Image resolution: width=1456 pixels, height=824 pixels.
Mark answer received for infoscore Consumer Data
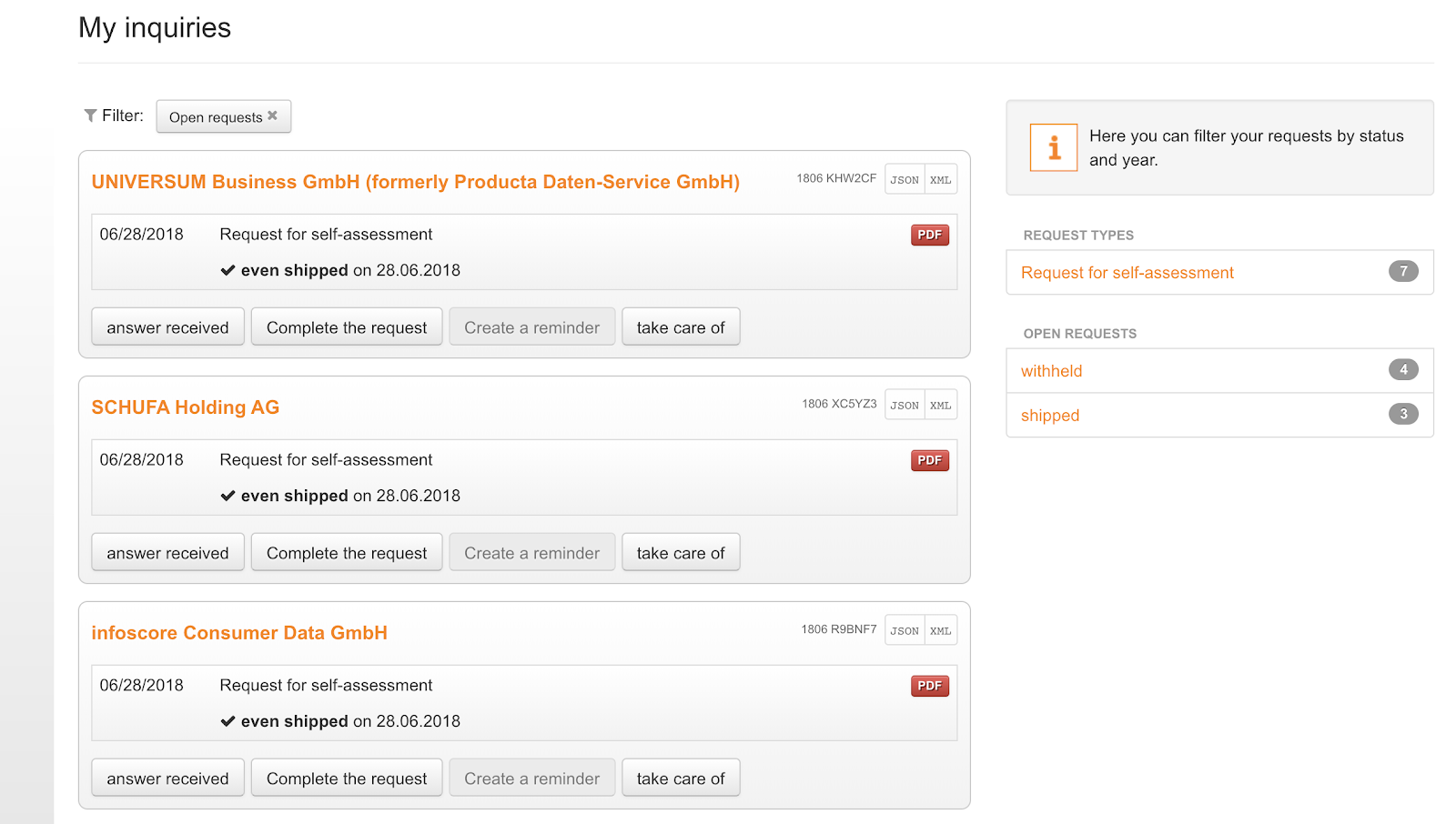click(x=167, y=779)
